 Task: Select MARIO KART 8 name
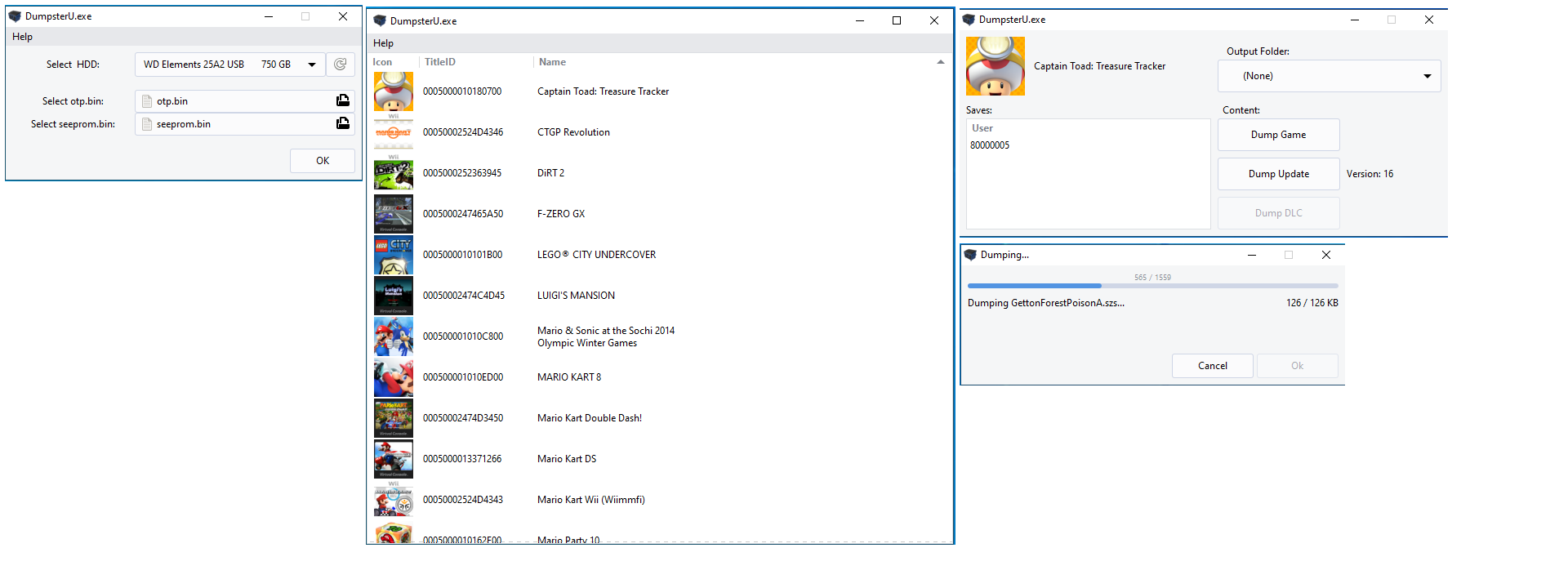569,377
